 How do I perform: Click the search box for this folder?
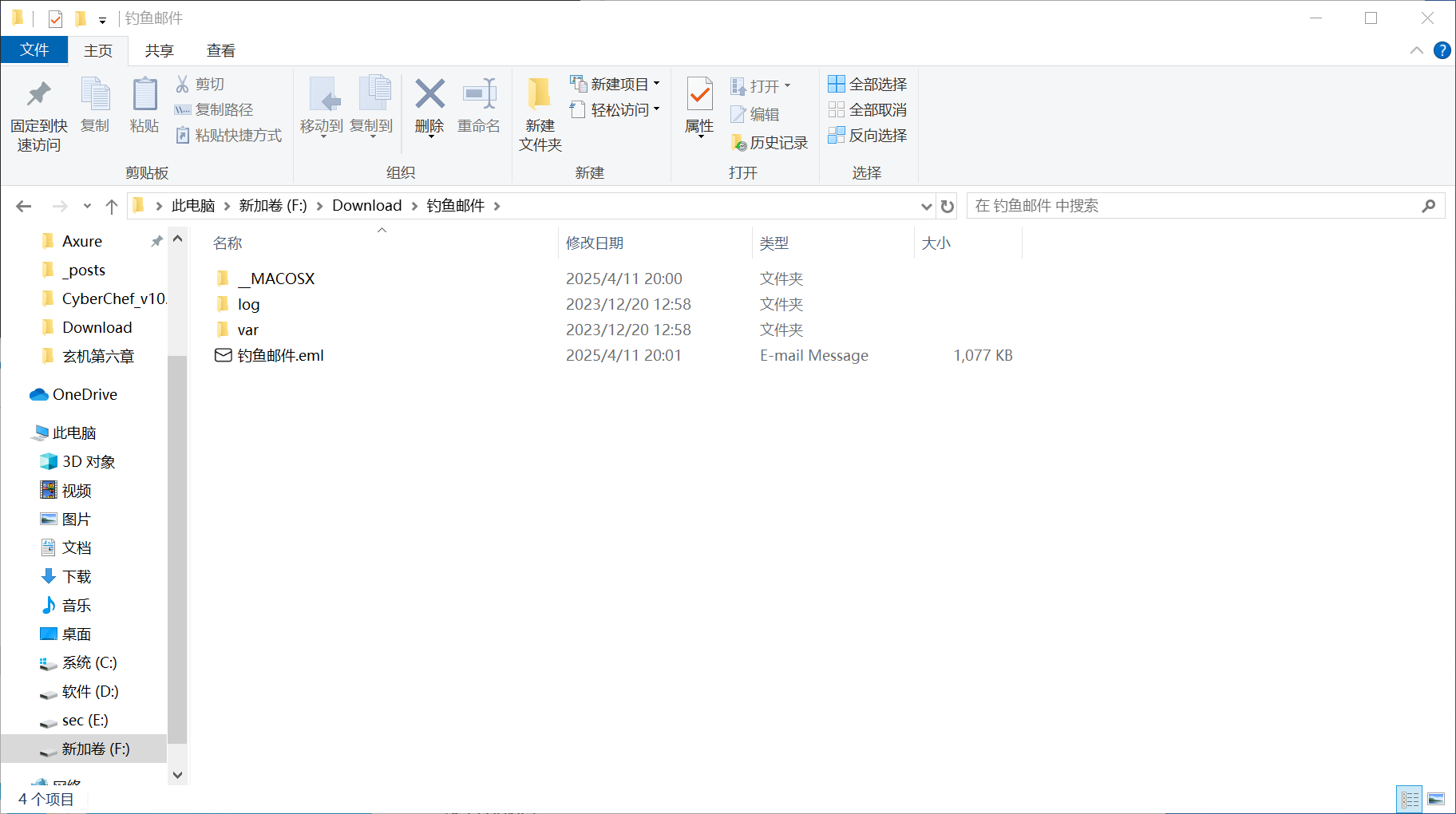(1193, 206)
